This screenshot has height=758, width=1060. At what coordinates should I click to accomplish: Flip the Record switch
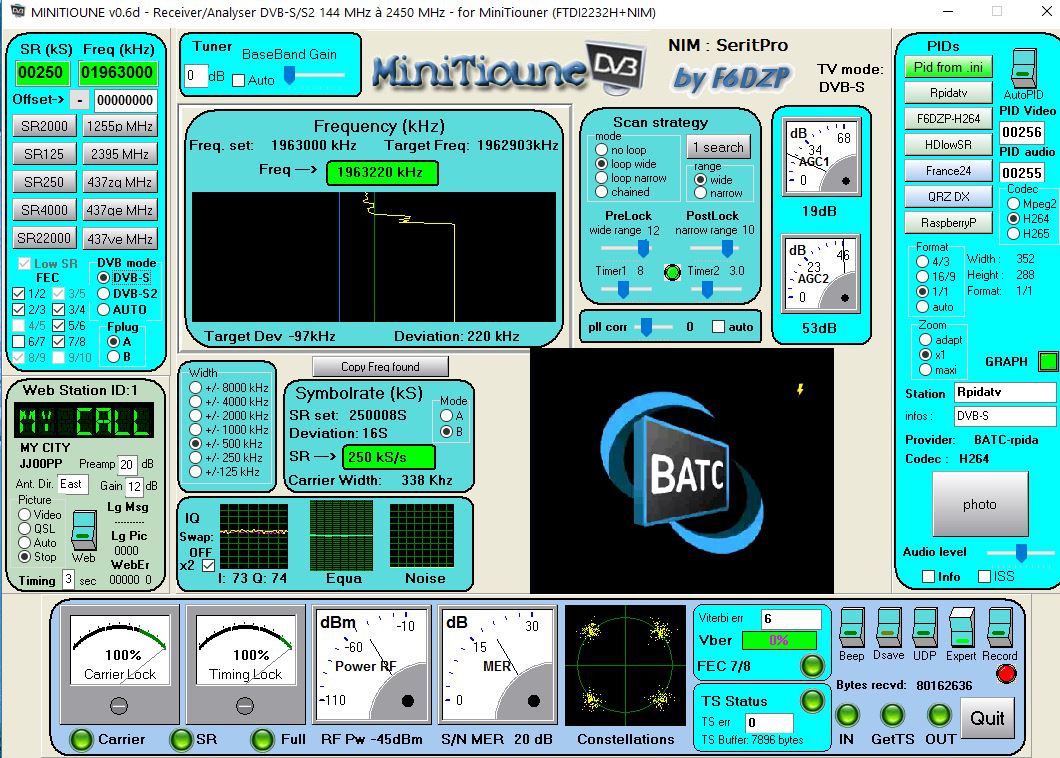pos(999,629)
